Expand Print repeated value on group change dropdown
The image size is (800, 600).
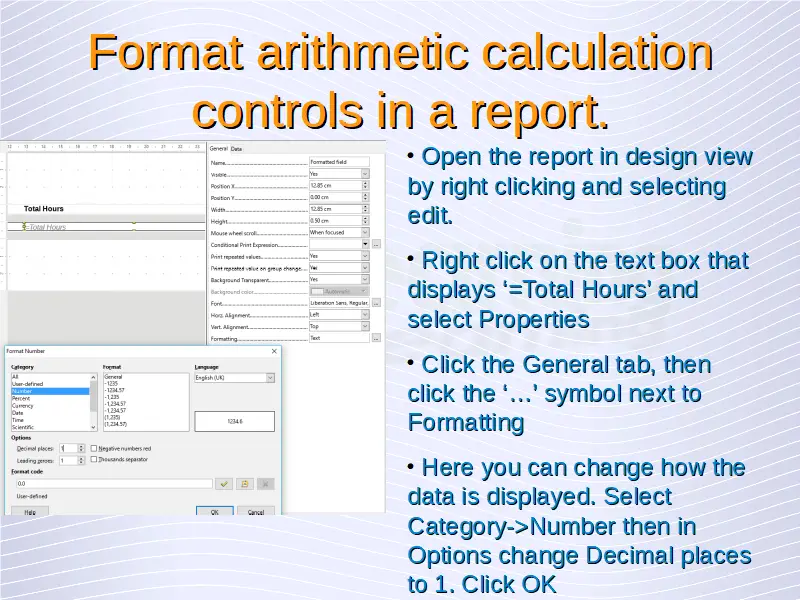pos(365,267)
